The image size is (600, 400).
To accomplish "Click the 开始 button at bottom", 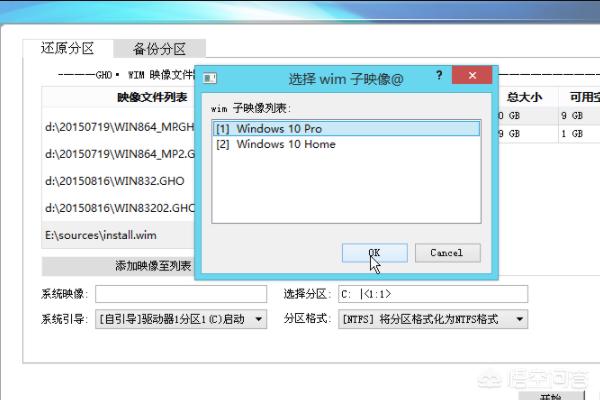I will tap(551, 396).
